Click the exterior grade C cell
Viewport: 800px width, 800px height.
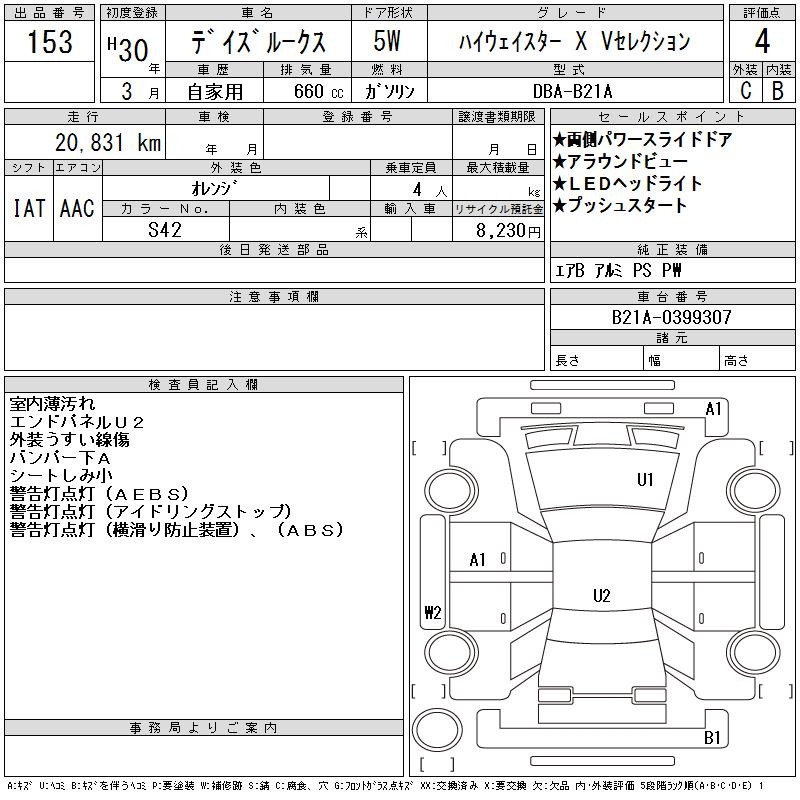point(745,90)
